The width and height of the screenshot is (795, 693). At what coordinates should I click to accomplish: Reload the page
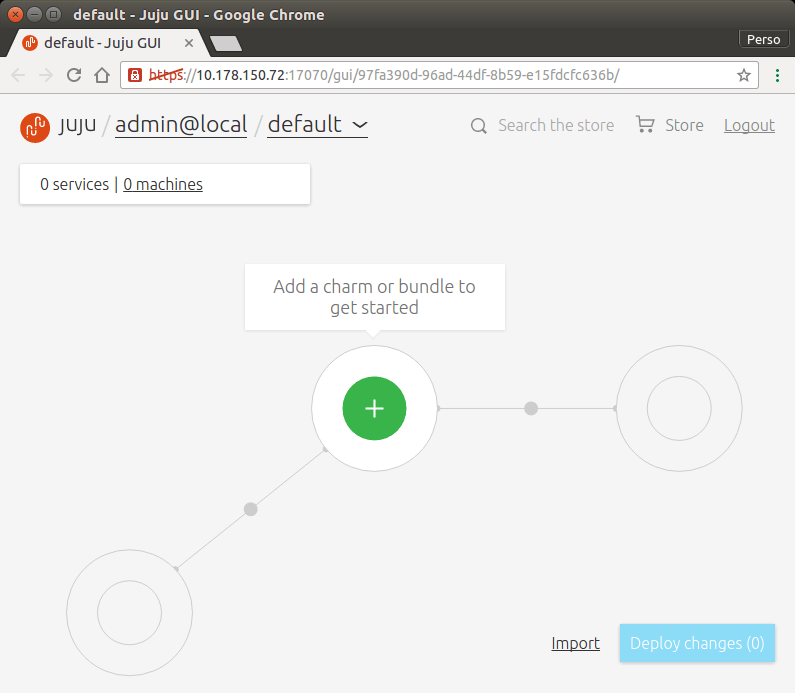pos(74,75)
